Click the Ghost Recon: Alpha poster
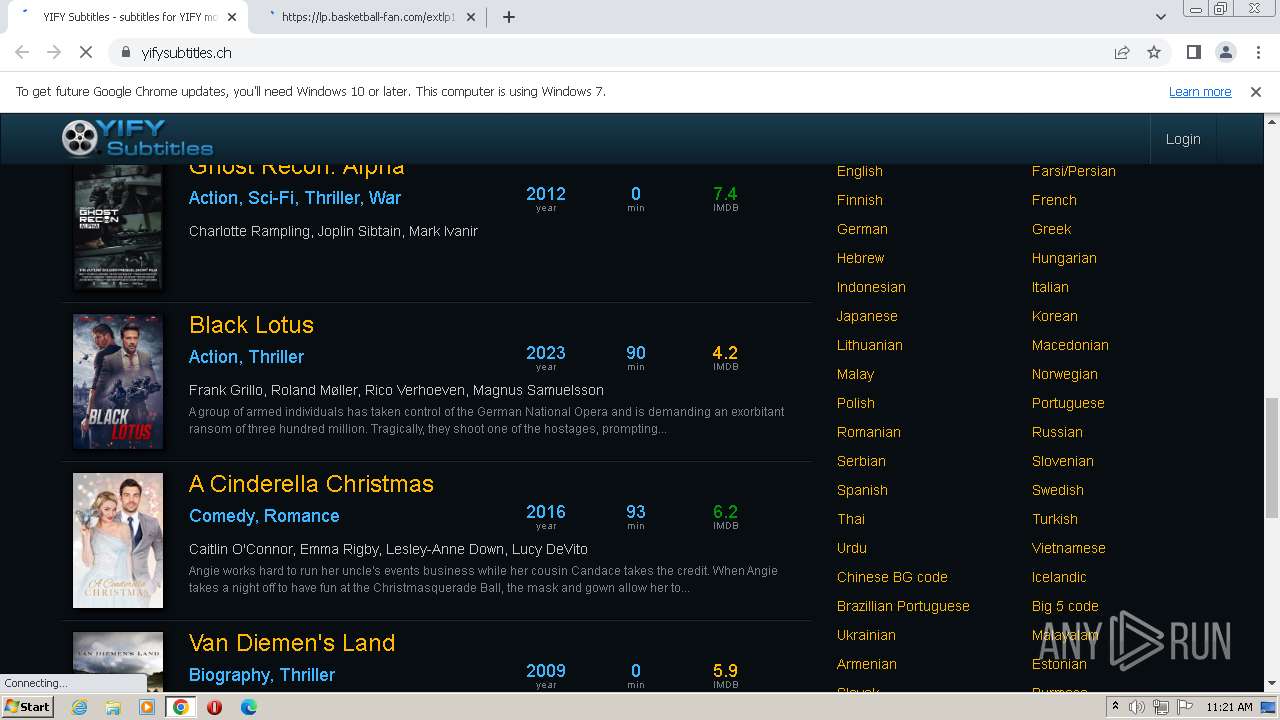This screenshot has width=1280, height=720. (118, 227)
